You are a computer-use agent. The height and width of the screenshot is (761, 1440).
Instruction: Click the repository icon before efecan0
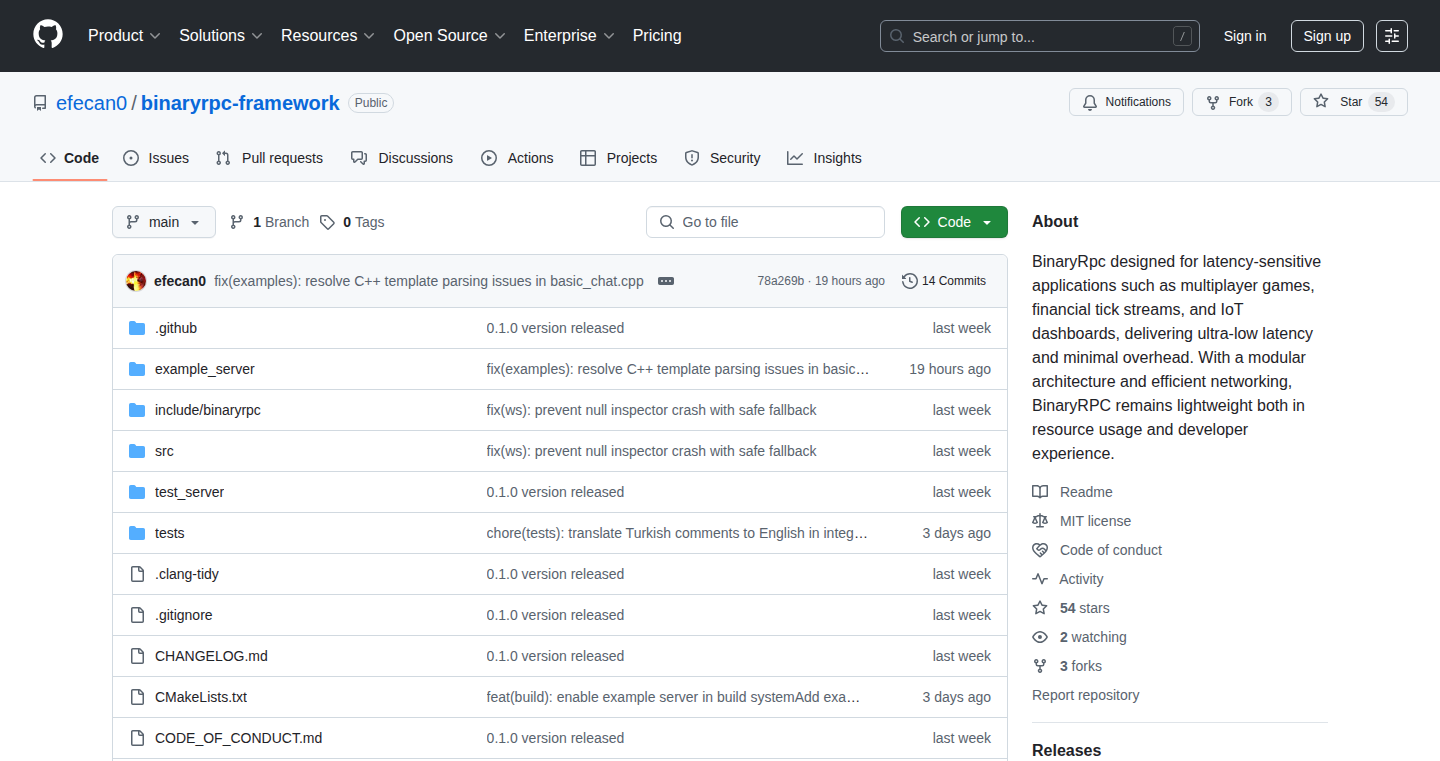tap(40, 103)
